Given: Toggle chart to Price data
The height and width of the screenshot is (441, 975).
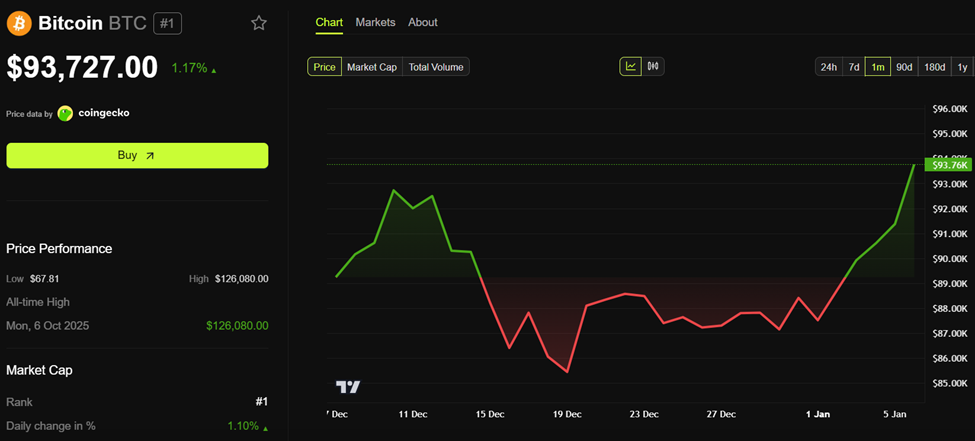Looking at the screenshot, I should click(x=324, y=67).
